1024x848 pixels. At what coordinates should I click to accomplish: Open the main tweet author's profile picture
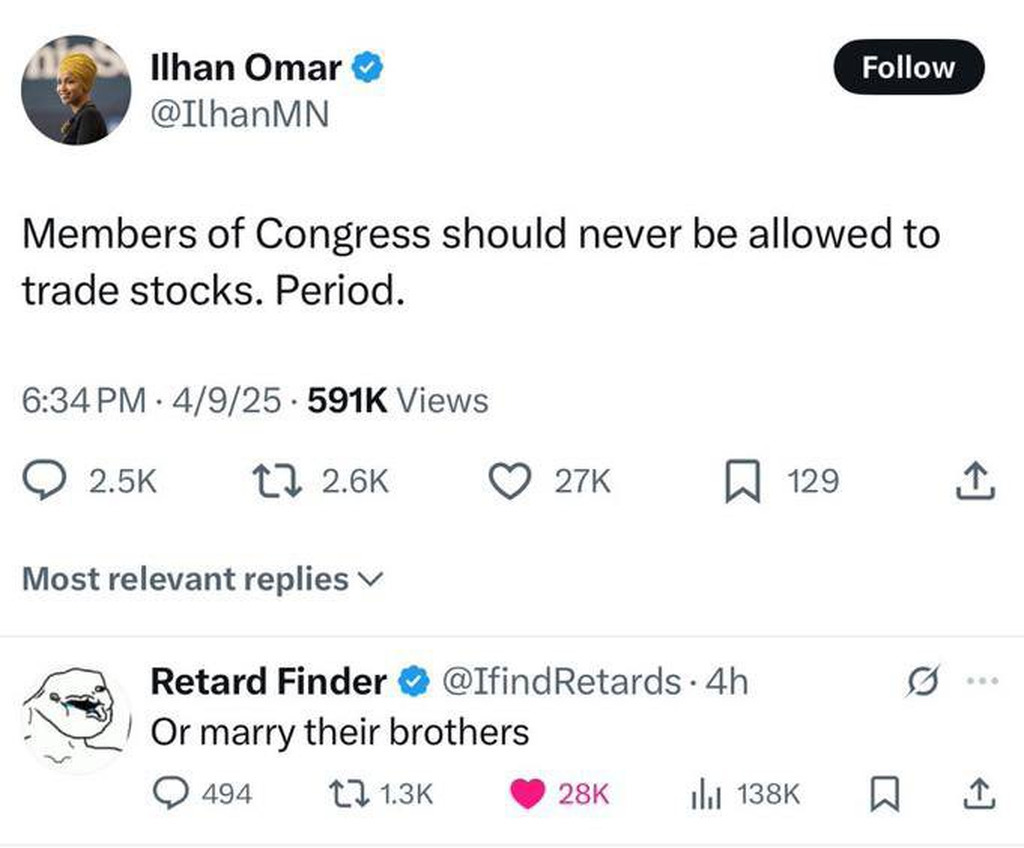[x=76, y=91]
